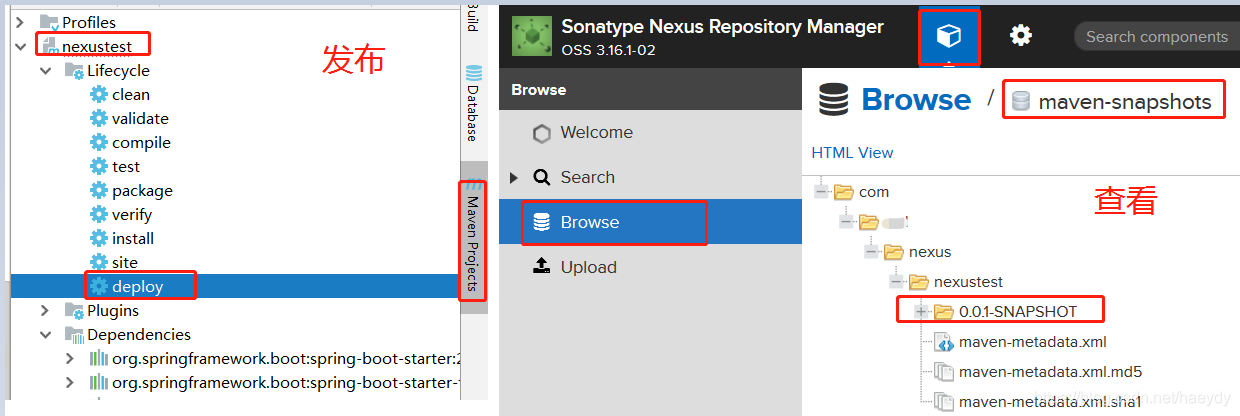
Task: Select the nexustest folder in the repository tree
Action: pyautogui.click(x=968, y=282)
